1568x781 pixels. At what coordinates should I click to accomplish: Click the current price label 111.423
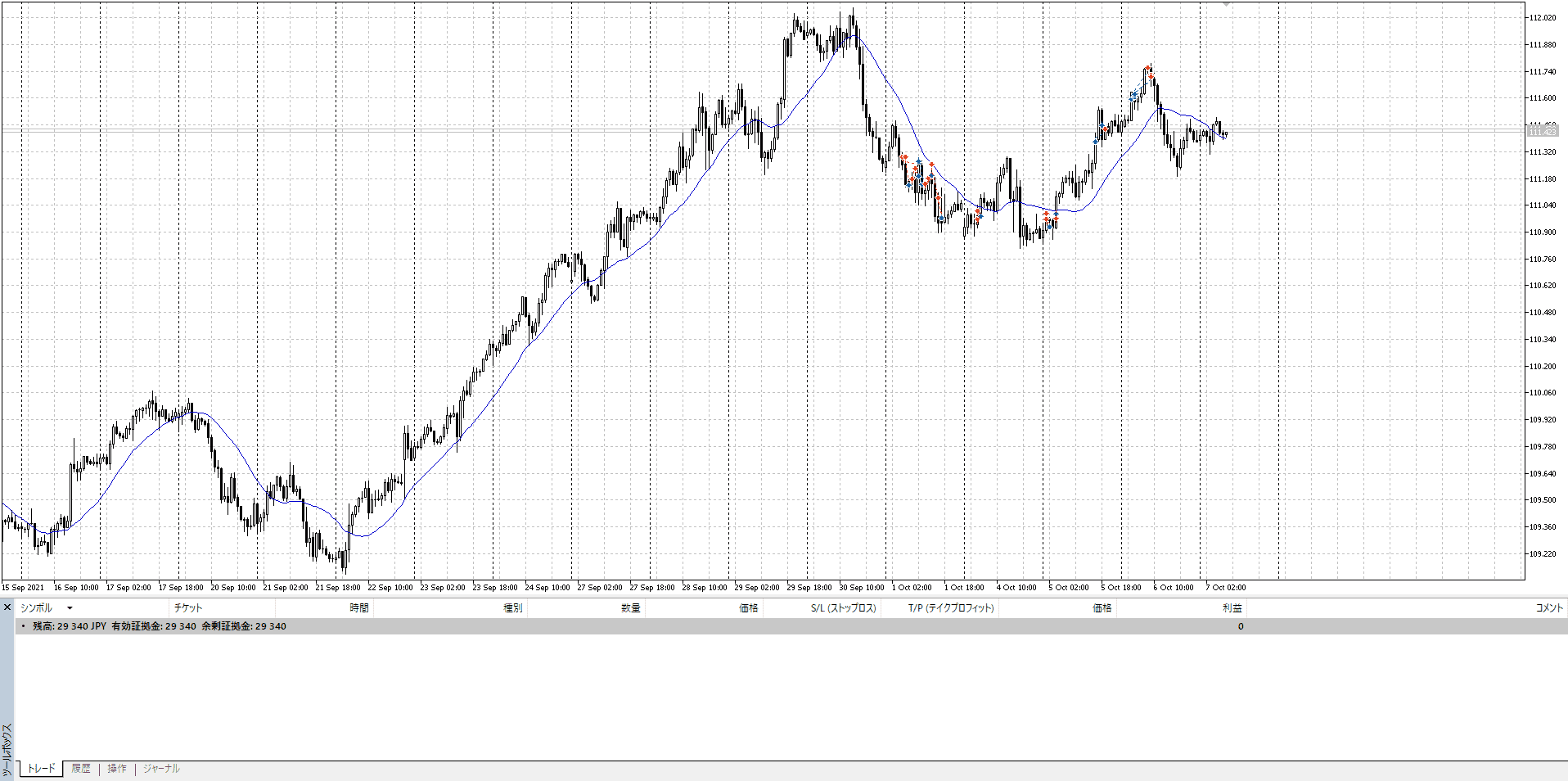tap(1543, 131)
